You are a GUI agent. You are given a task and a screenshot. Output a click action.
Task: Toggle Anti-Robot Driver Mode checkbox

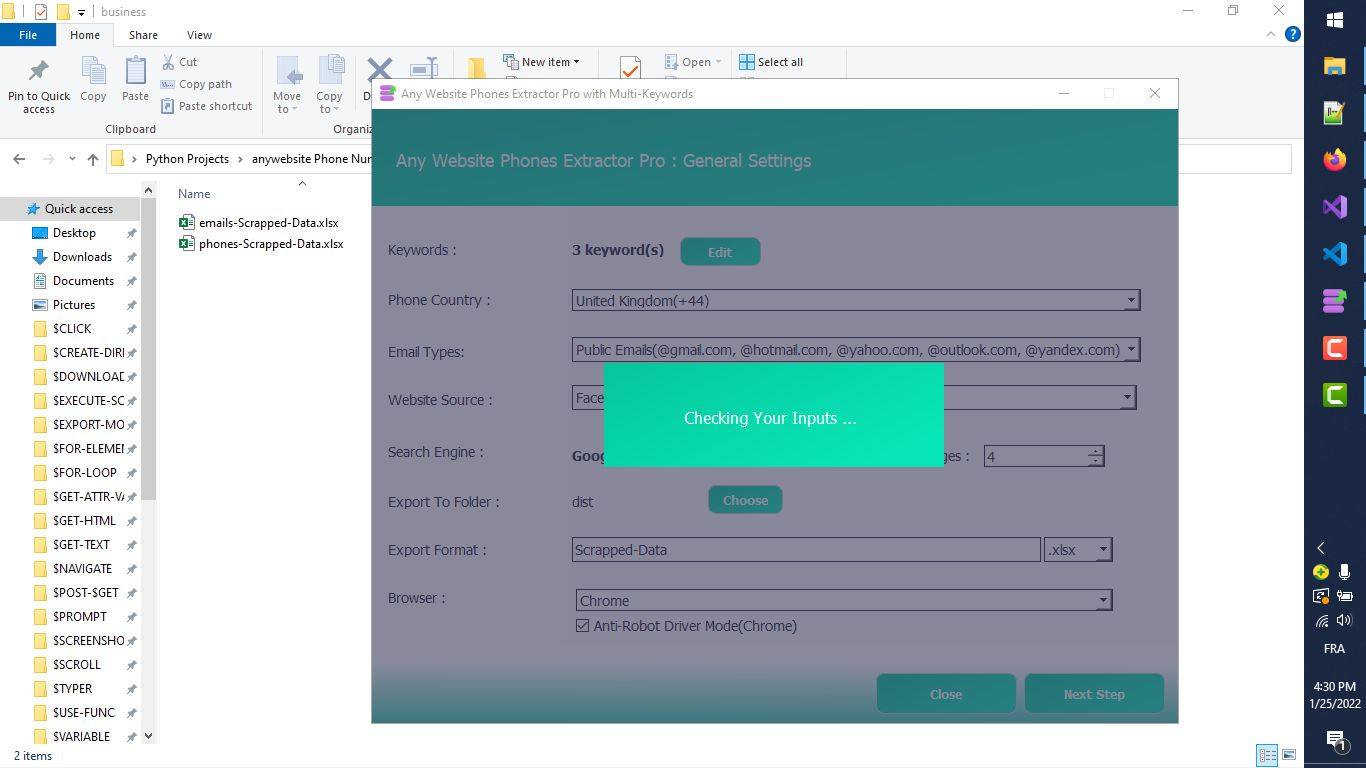tap(583, 626)
